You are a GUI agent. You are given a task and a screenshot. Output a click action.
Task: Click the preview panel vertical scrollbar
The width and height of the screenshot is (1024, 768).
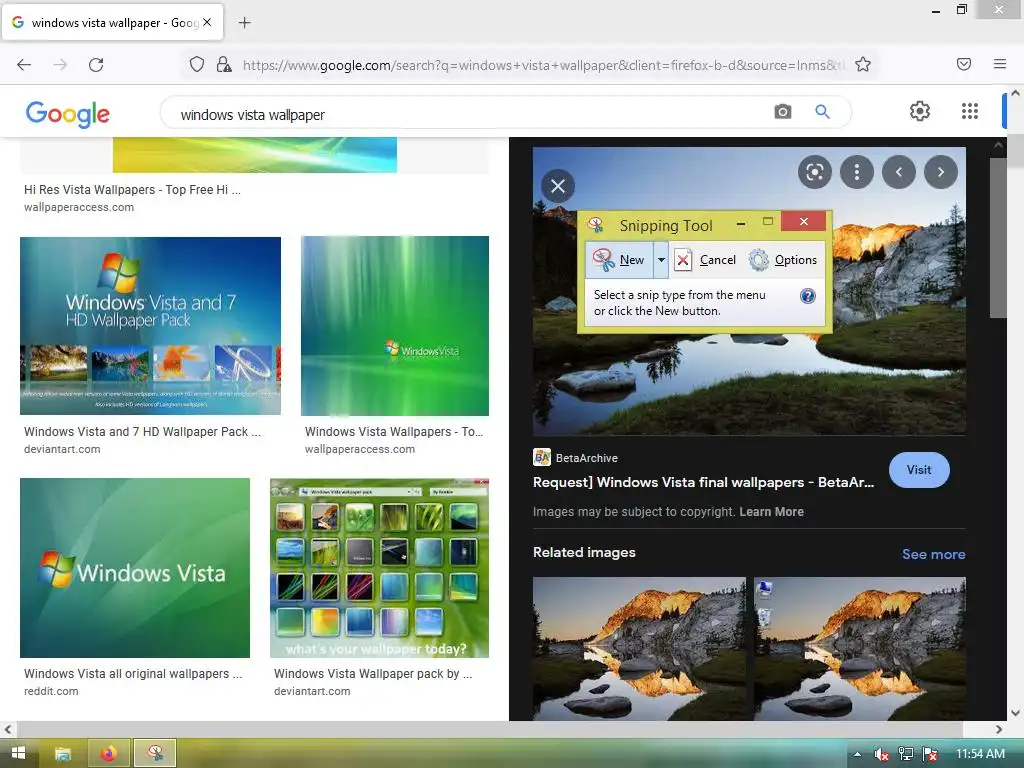click(x=998, y=238)
